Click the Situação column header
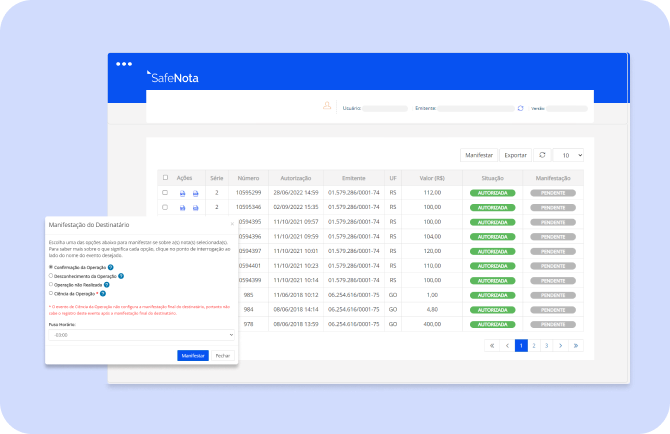This screenshot has width=670, height=434. [492, 178]
